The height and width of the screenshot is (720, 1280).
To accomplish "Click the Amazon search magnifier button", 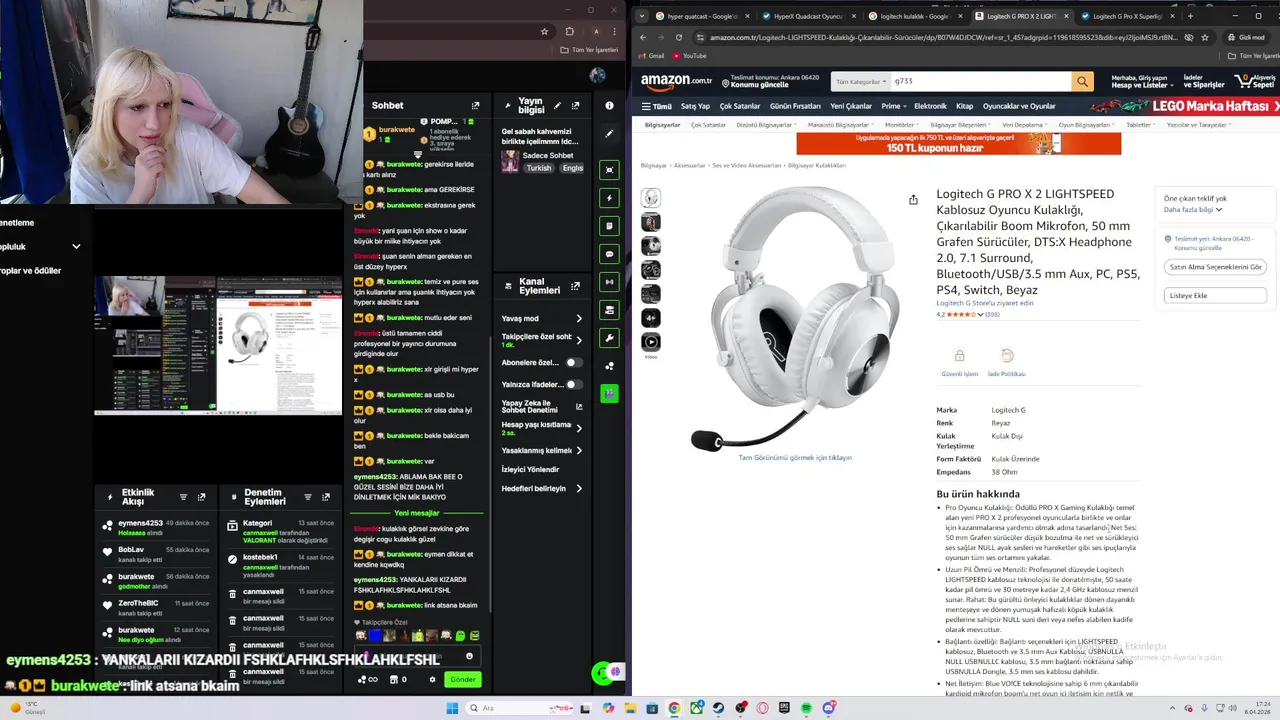I will (x=1082, y=81).
